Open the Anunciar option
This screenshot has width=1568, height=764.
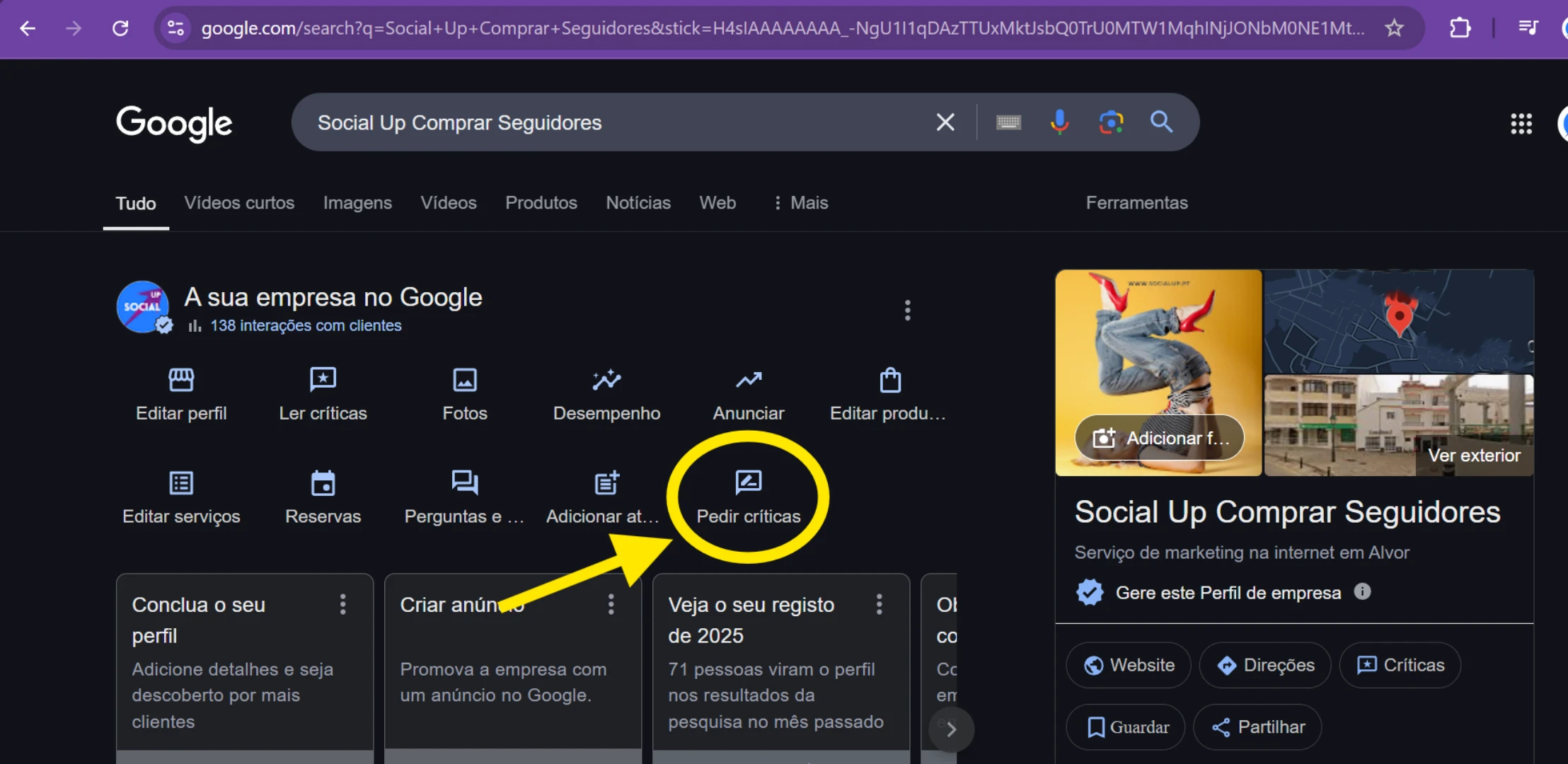coord(749,395)
